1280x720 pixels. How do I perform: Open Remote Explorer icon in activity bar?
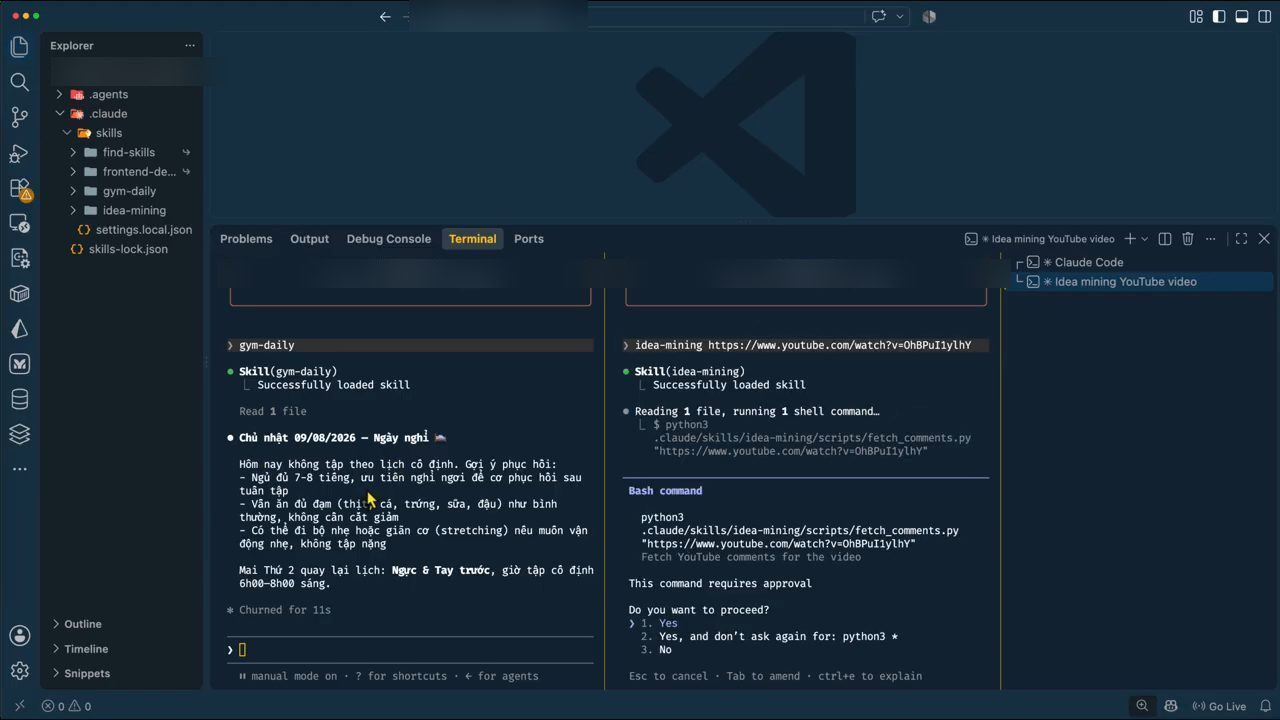pos(19,223)
